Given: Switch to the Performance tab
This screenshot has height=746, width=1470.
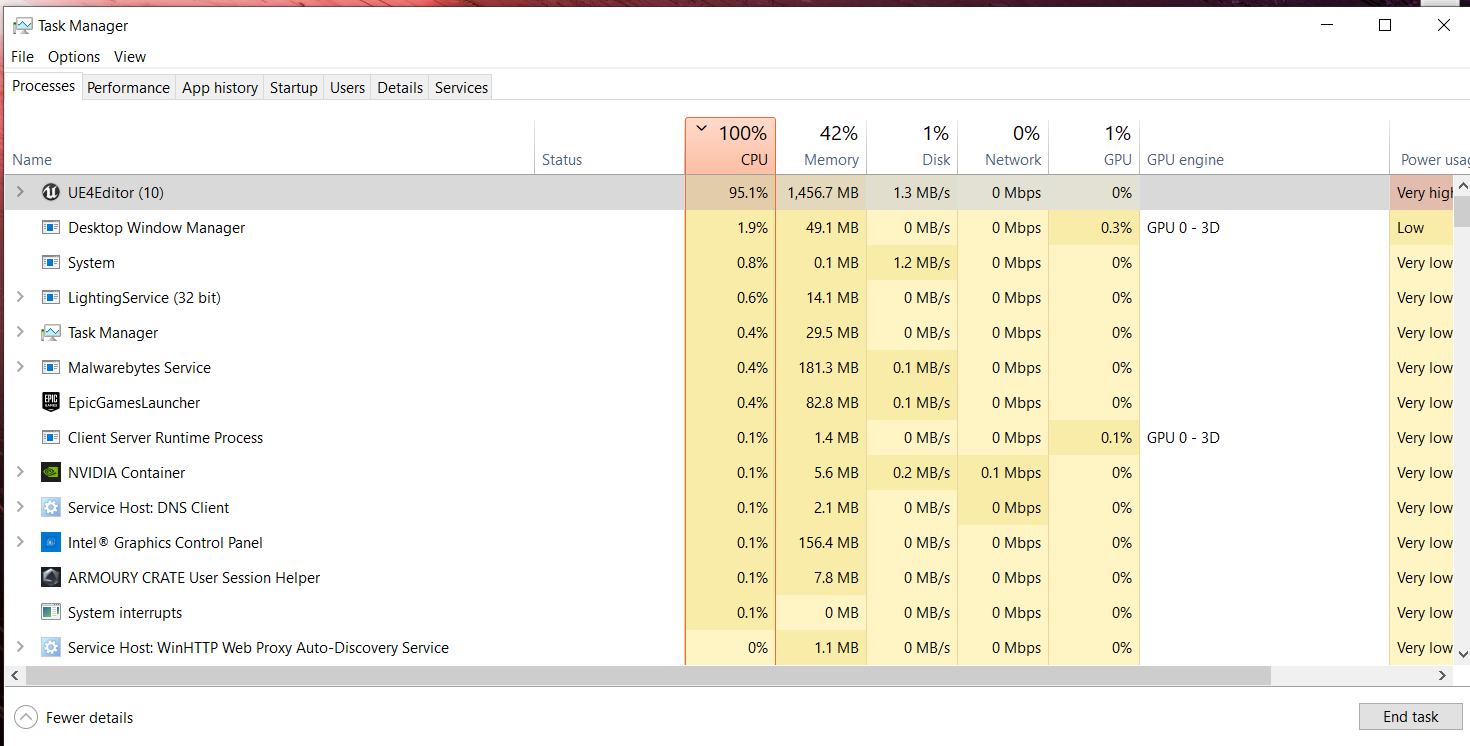Looking at the screenshot, I should click(x=128, y=87).
